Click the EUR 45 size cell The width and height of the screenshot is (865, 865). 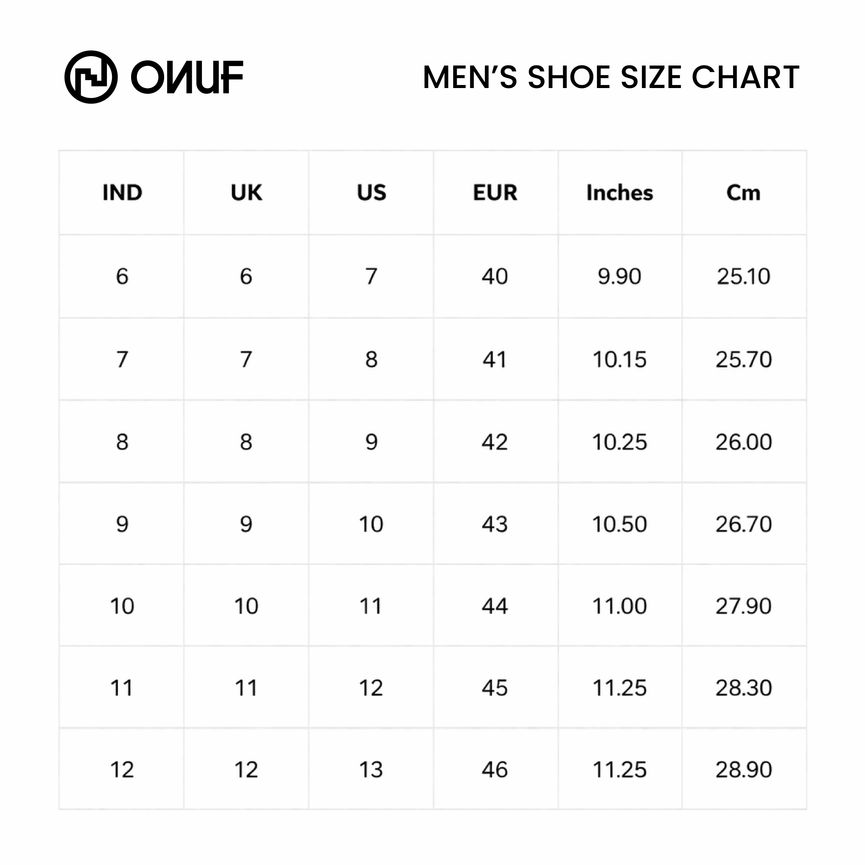(x=495, y=688)
